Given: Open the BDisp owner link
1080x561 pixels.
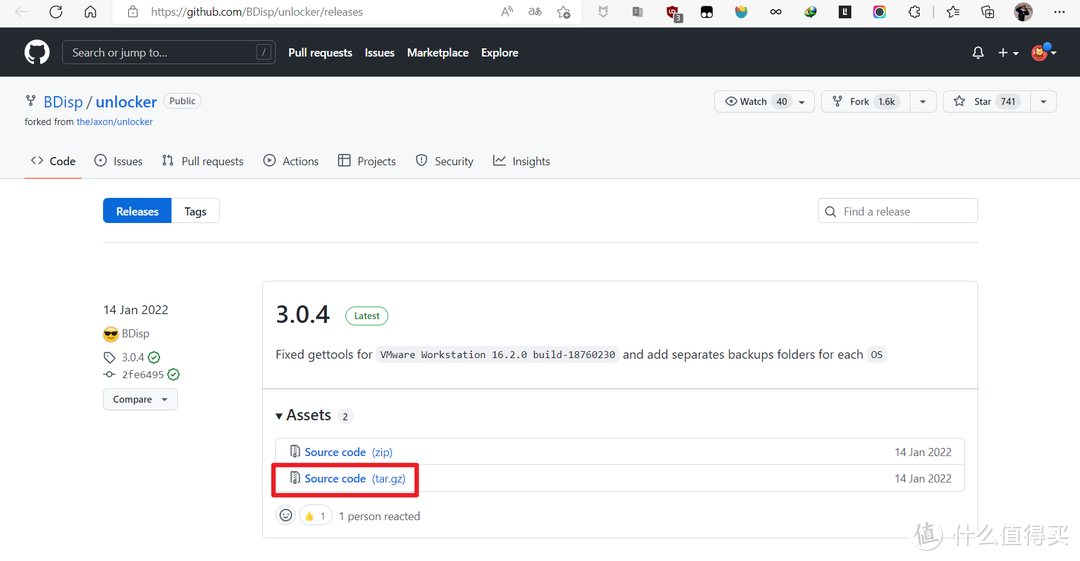Looking at the screenshot, I should coord(63,102).
